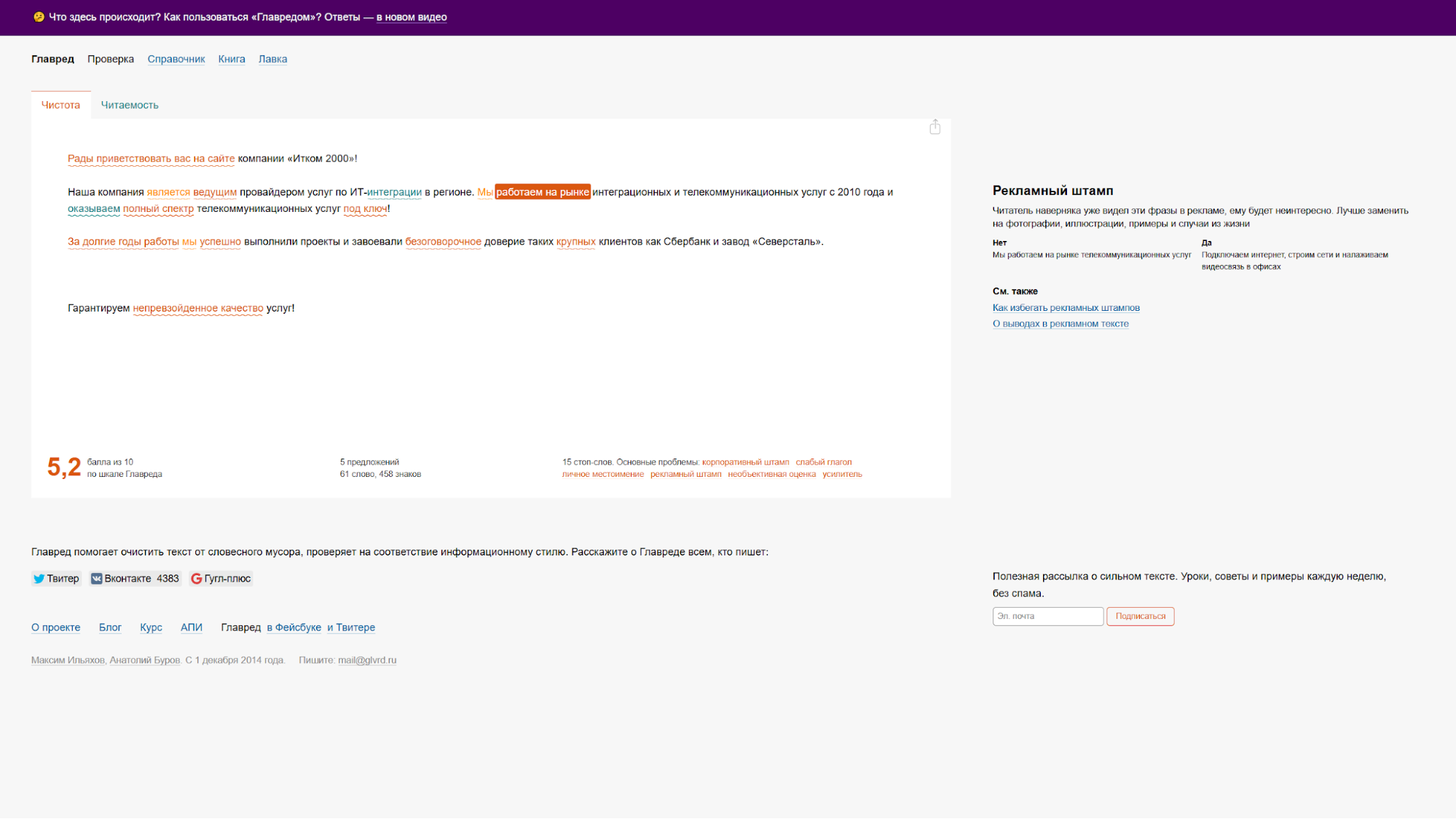This screenshot has height=819, width=1456.
Task: Open the Книга link in navigation
Action: click(232, 59)
